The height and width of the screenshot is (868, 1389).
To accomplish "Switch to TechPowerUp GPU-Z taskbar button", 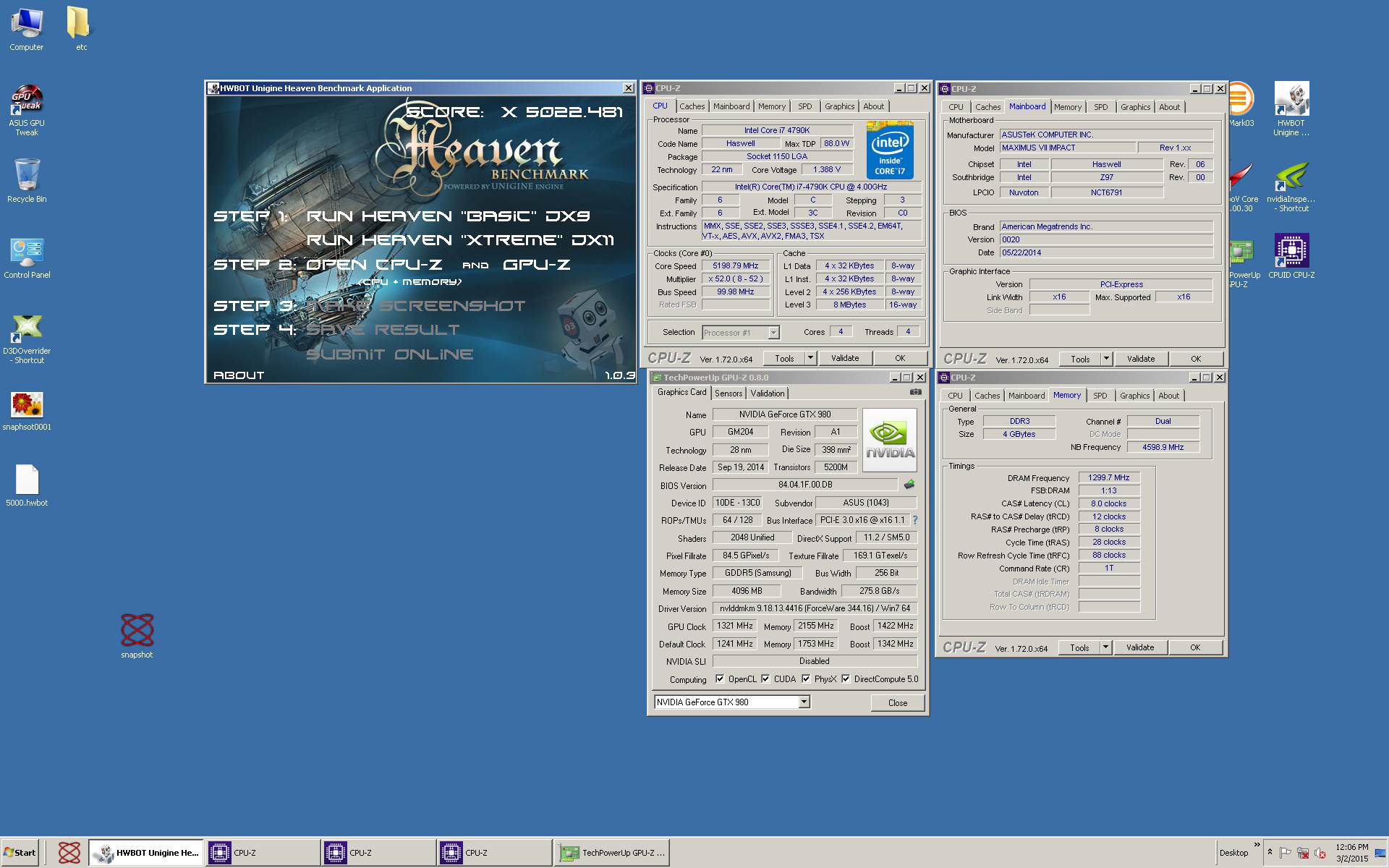I will [x=611, y=852].
